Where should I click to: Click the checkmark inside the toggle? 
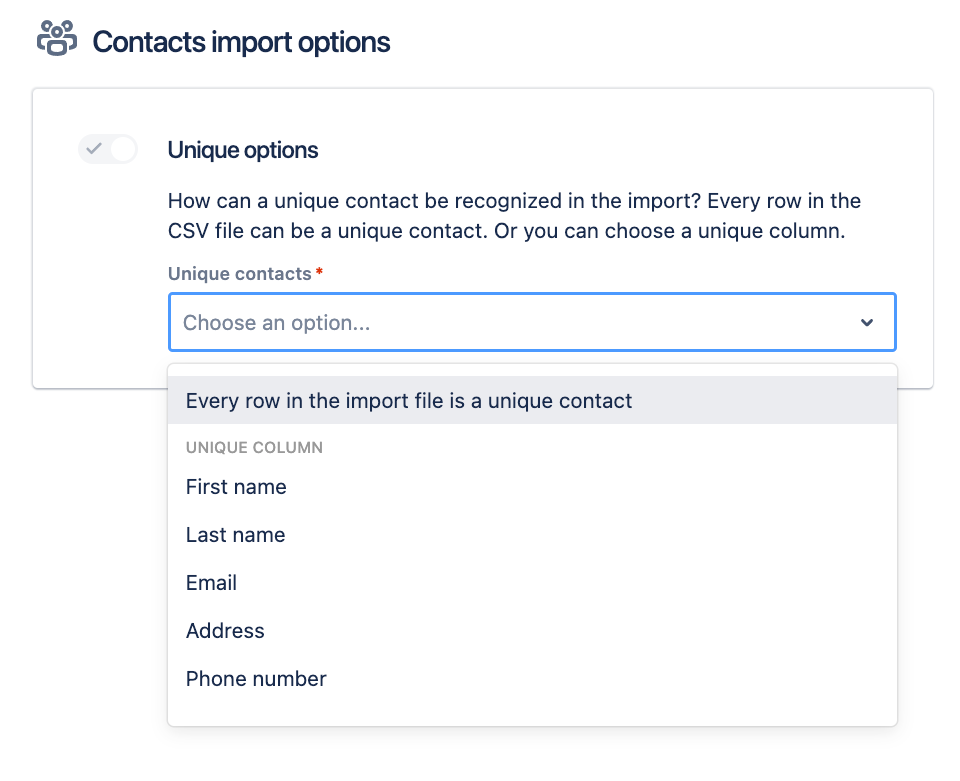(94, 149)
